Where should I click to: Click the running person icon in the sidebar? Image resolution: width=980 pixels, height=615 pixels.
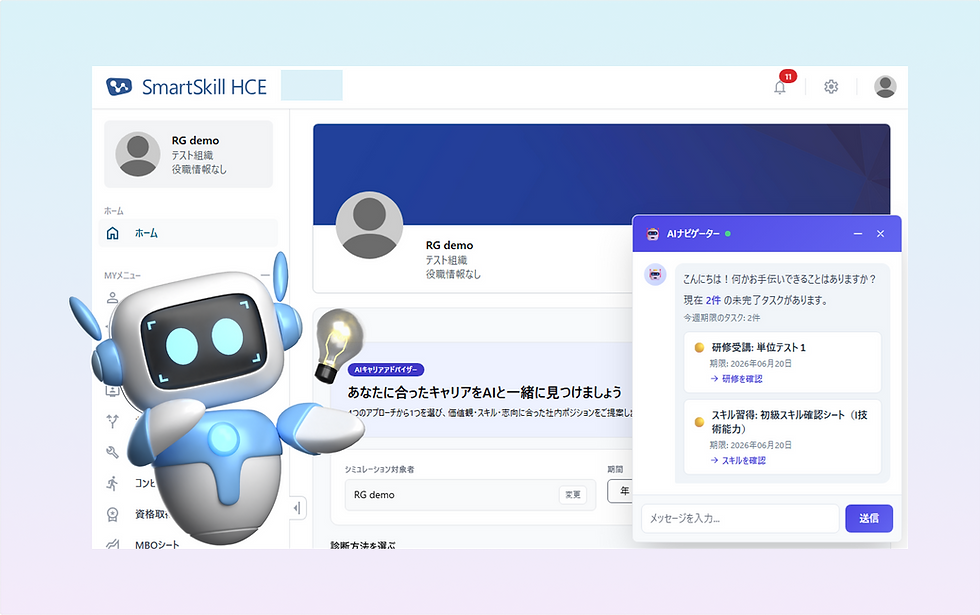pos(112,483)
